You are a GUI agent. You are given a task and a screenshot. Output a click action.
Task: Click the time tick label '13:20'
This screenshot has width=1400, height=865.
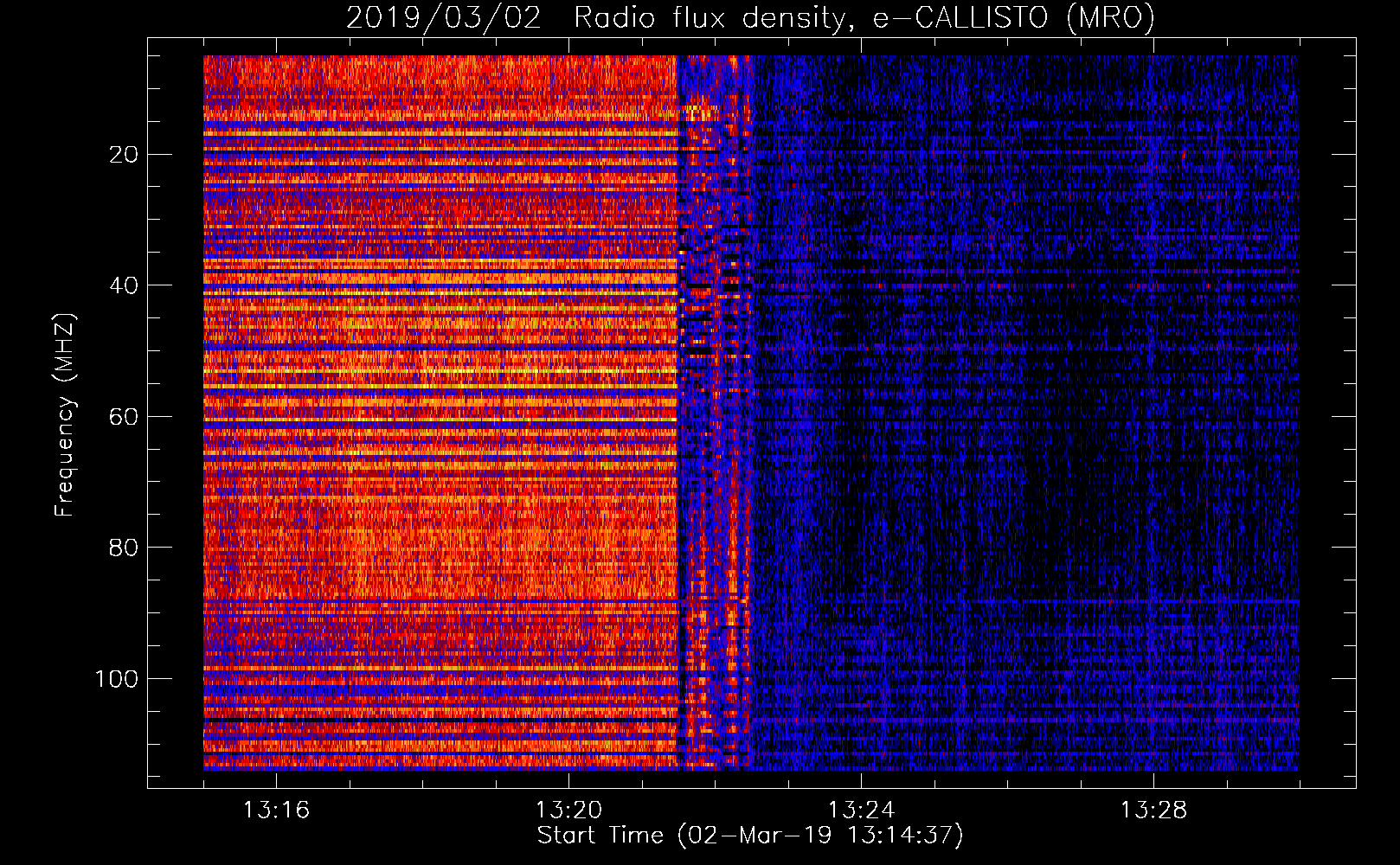tap(568, 811)
